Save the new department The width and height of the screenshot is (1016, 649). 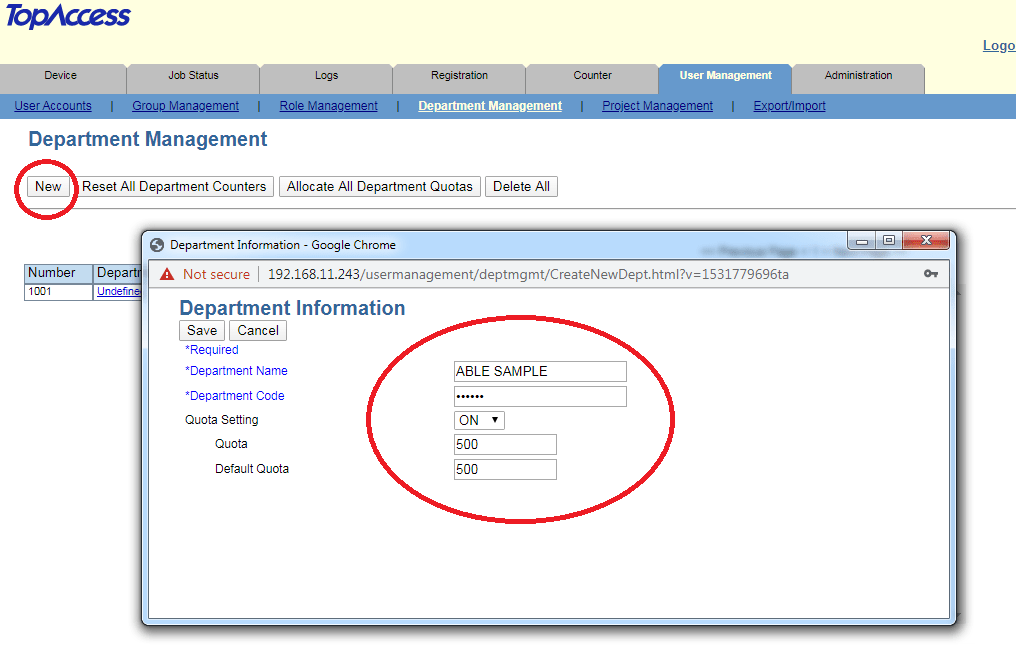(x=201, y=330)
